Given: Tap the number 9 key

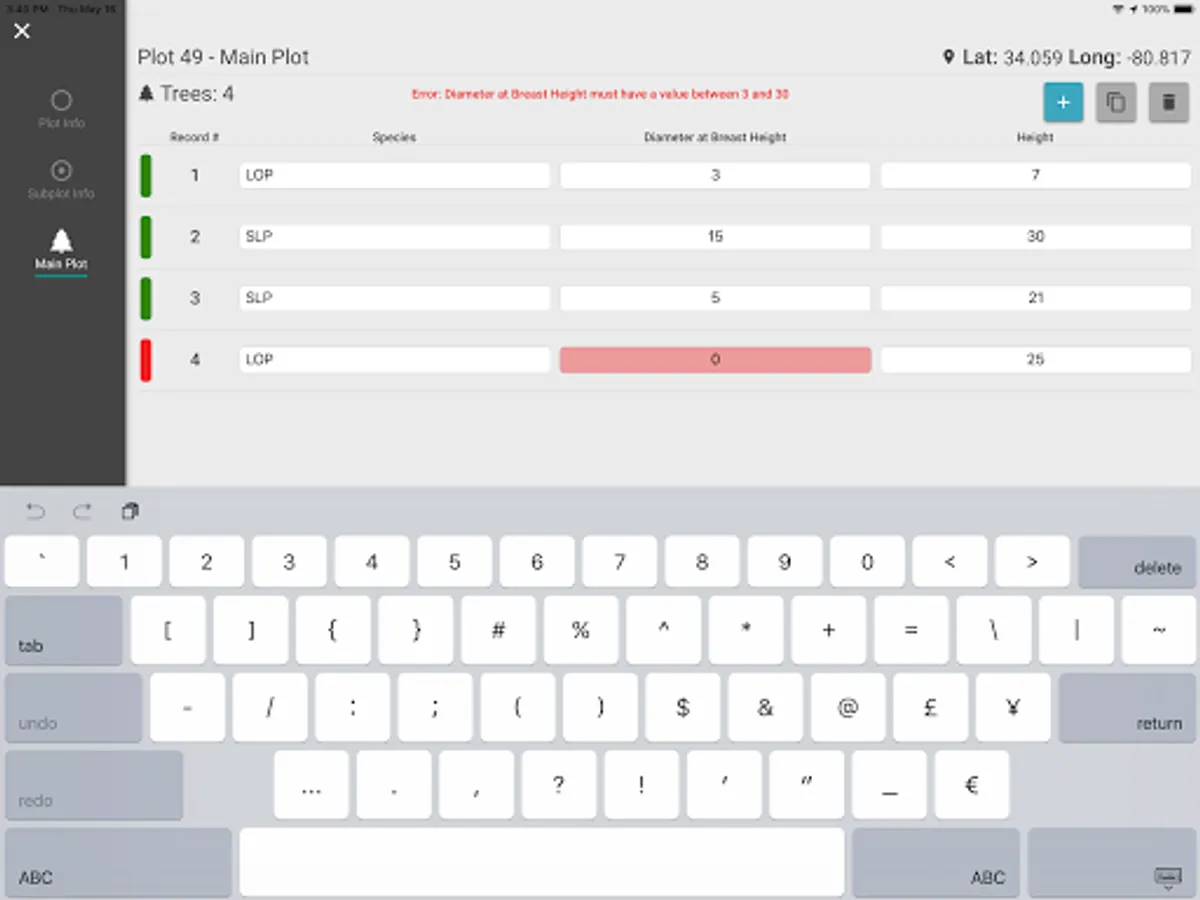Looking at the screenshot, I should click(x=785, y=562).
